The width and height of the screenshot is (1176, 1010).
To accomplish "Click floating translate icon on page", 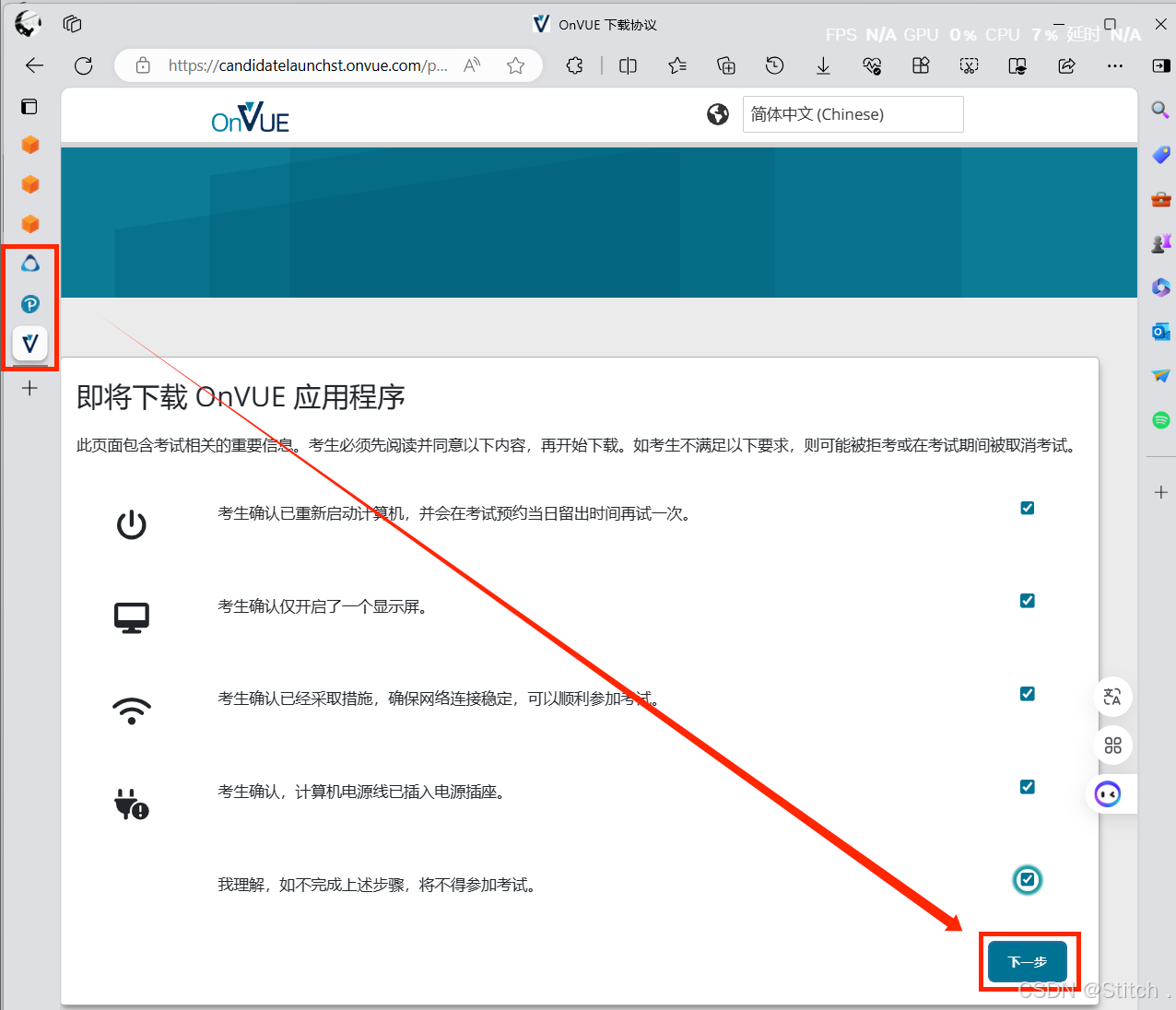I will coord(1112,697).
